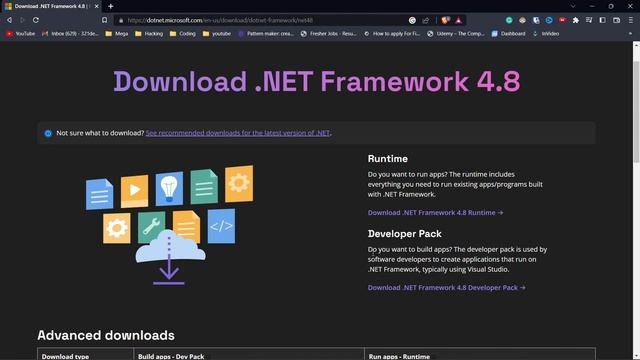Image resolution: width=640 pixels, height=360 pixels.
Task: Open the Fresher Jobs bookmark
Action: 329,33
